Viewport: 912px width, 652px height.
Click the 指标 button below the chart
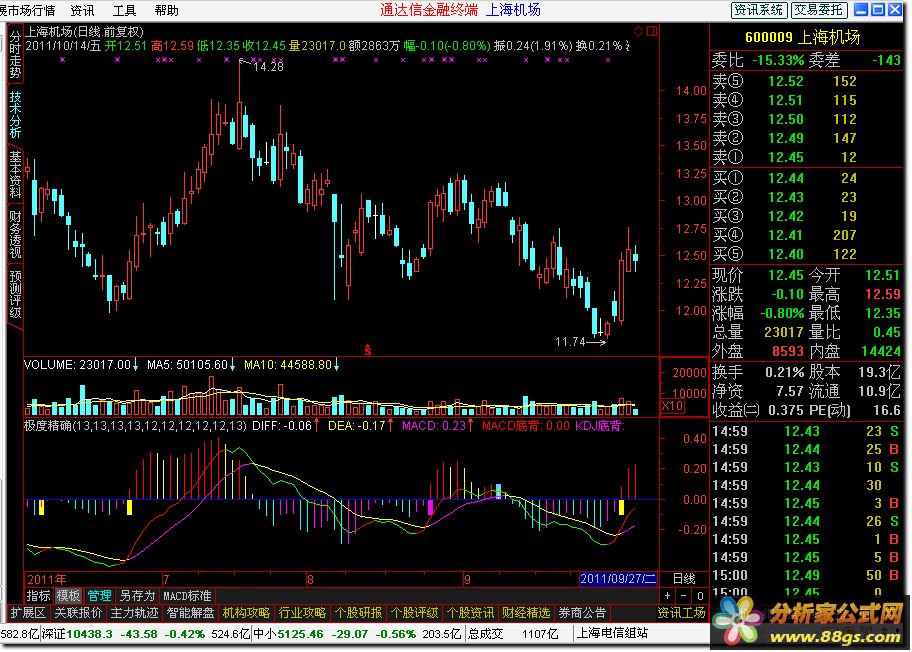[38, 596]
